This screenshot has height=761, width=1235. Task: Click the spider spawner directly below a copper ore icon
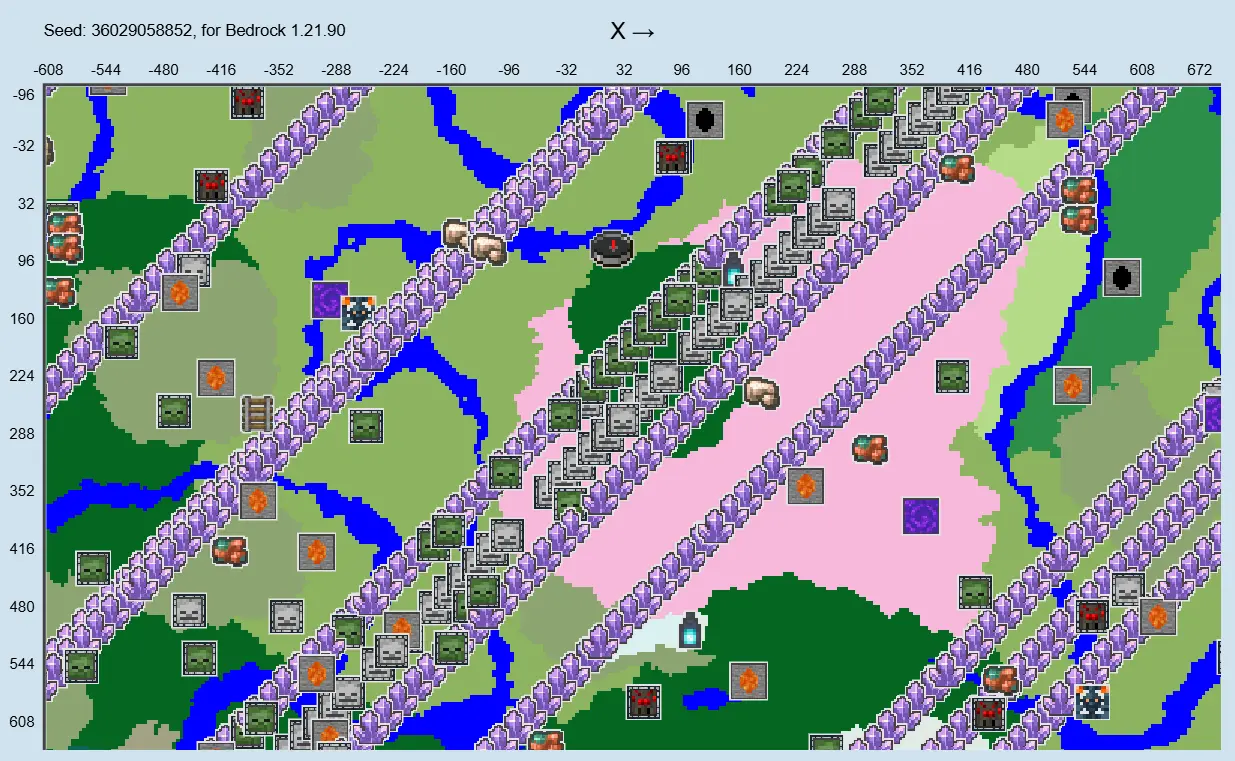988,714
